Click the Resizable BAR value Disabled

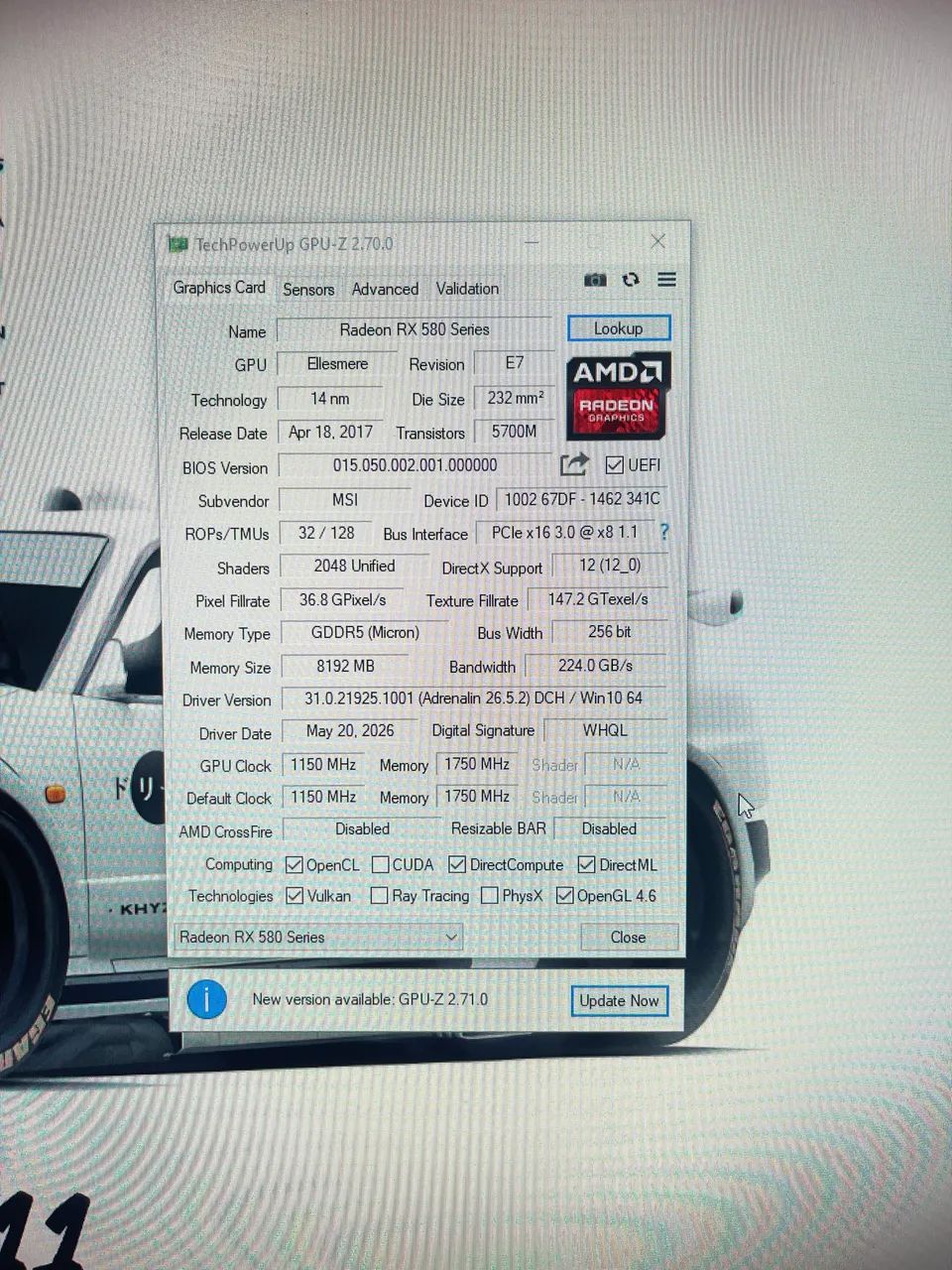tap(609, 829)
